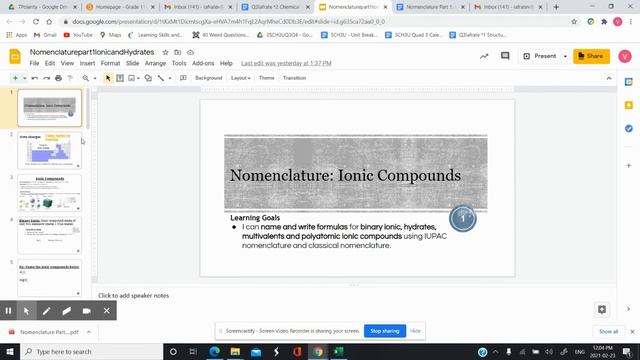Open the Present options dropdown arrow
640x360 pixels.
565,56
